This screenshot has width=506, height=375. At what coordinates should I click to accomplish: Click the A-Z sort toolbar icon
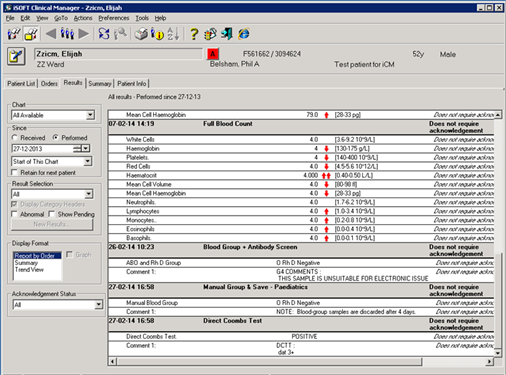coord(173,34)
